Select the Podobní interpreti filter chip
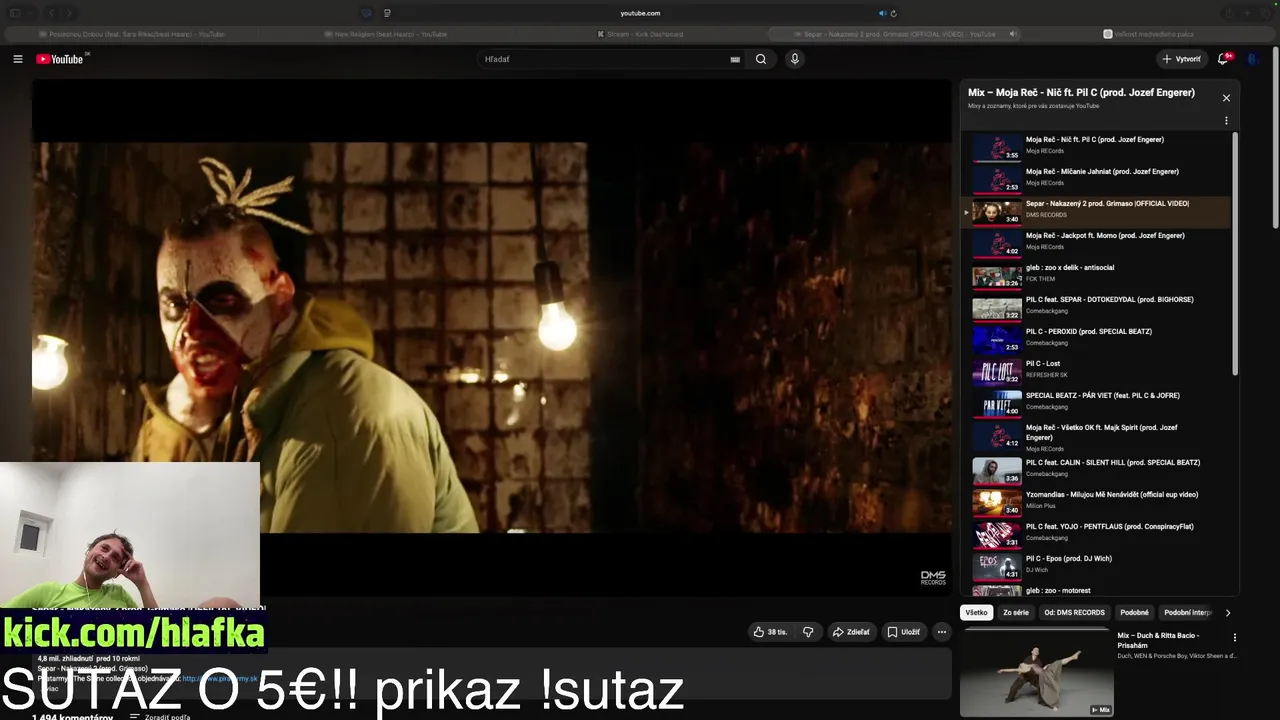The image size is (1280, 720). point(1187,613)
